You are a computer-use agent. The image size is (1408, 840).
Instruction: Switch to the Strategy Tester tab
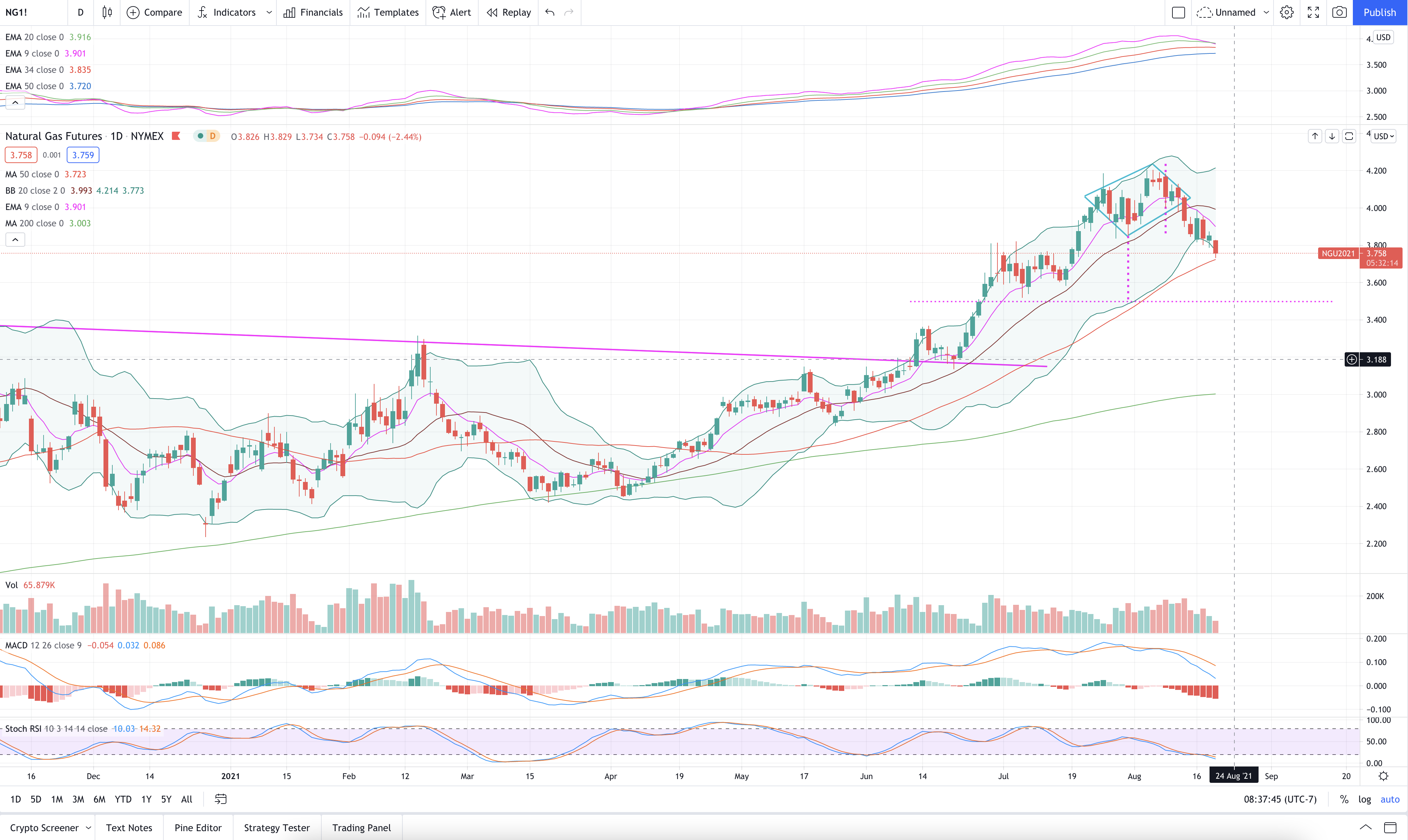click(x=276, y=827)
